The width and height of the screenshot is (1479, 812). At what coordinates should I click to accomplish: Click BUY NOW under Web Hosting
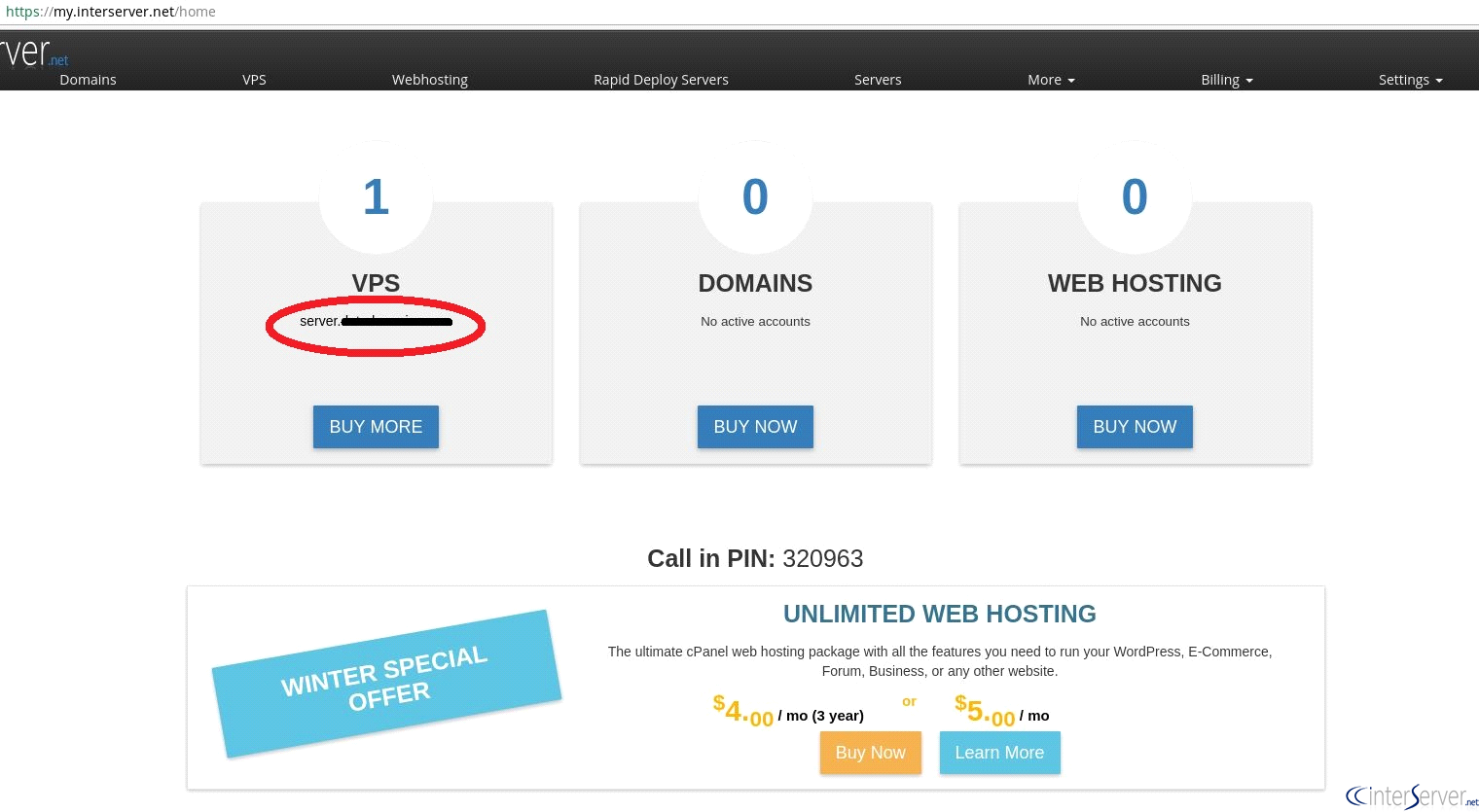point(1135,427)
